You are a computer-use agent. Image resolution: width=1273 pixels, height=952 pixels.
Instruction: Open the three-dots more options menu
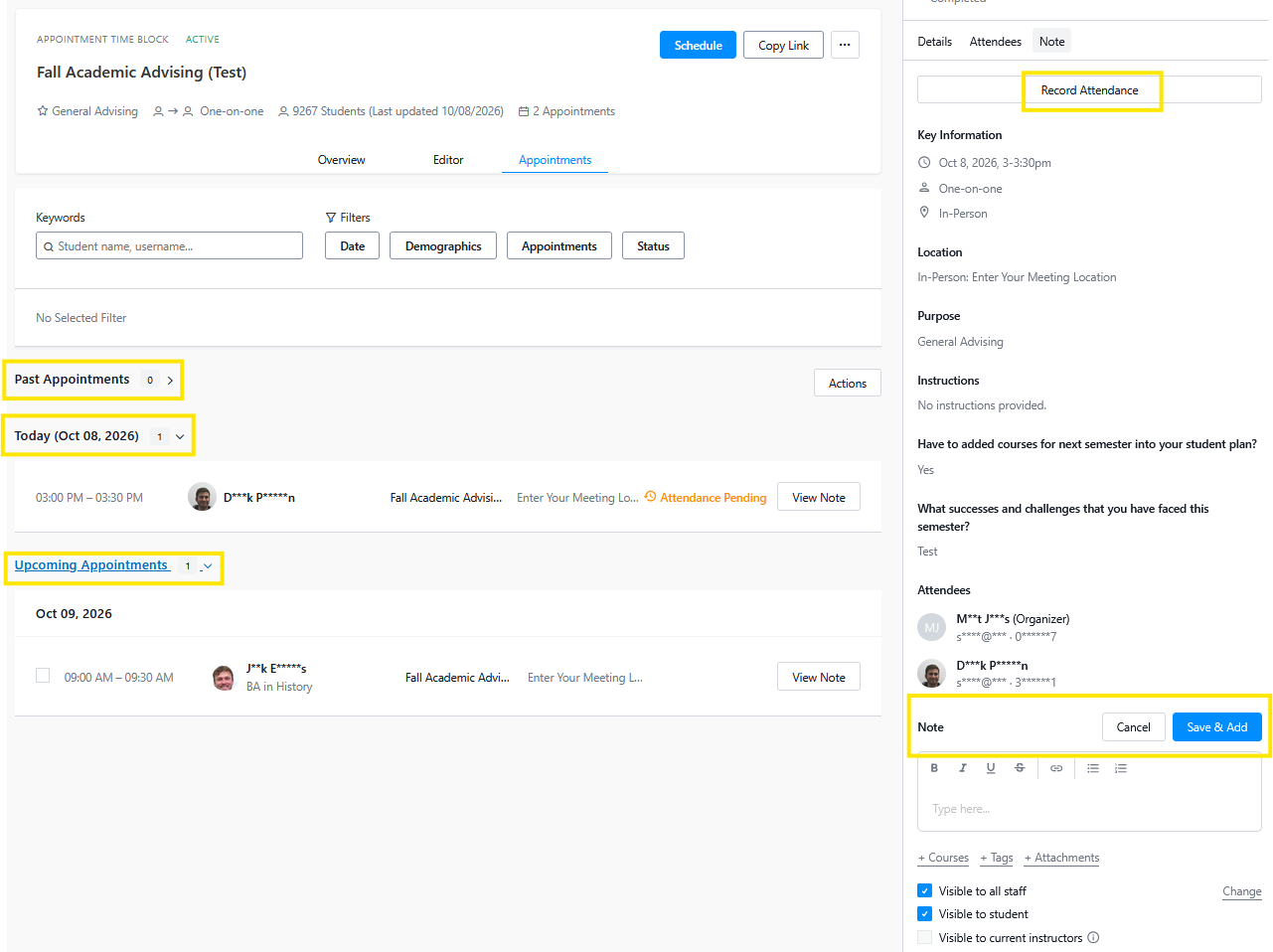tap(845, 45)
